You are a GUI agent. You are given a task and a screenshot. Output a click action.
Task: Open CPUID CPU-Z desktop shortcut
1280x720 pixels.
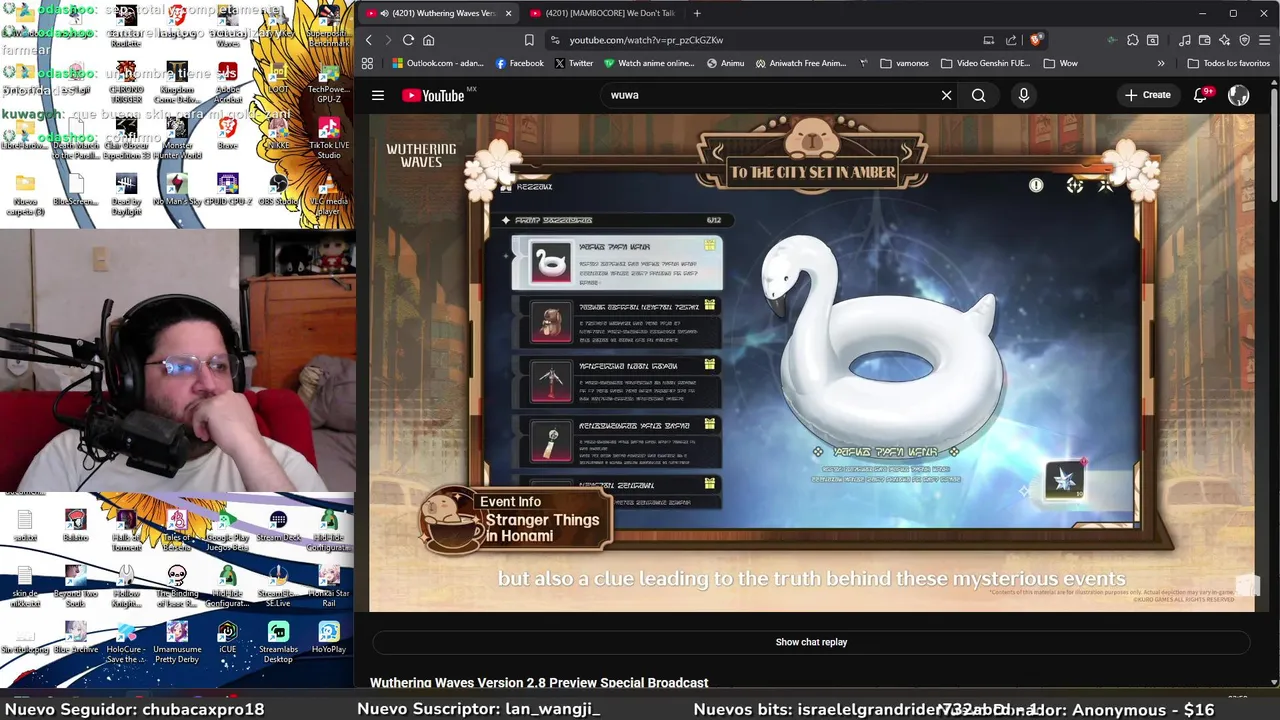(228, 187)
